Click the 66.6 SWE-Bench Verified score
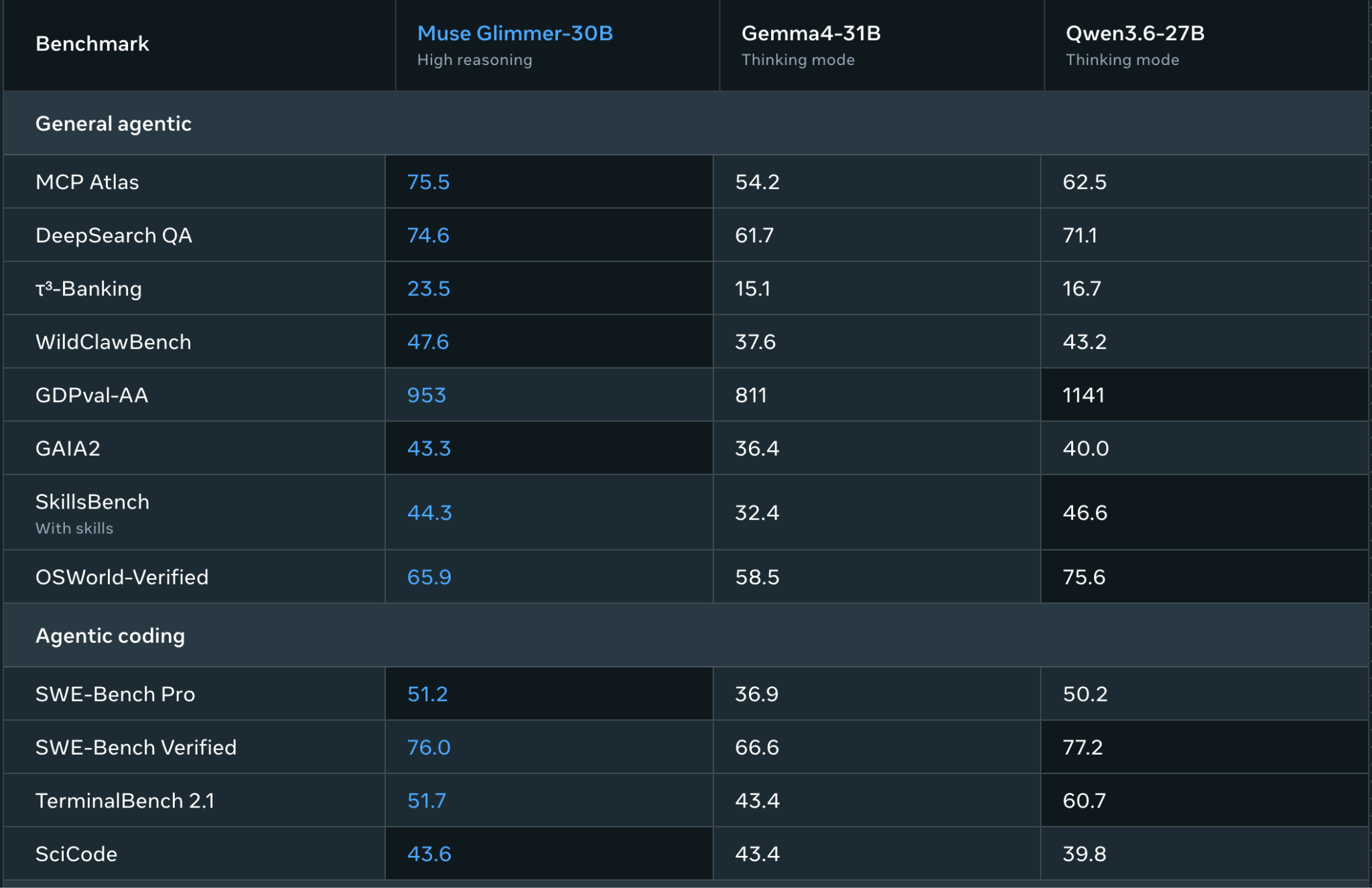The width and height of the screenshot is (1372, 888). coord(758,747)
